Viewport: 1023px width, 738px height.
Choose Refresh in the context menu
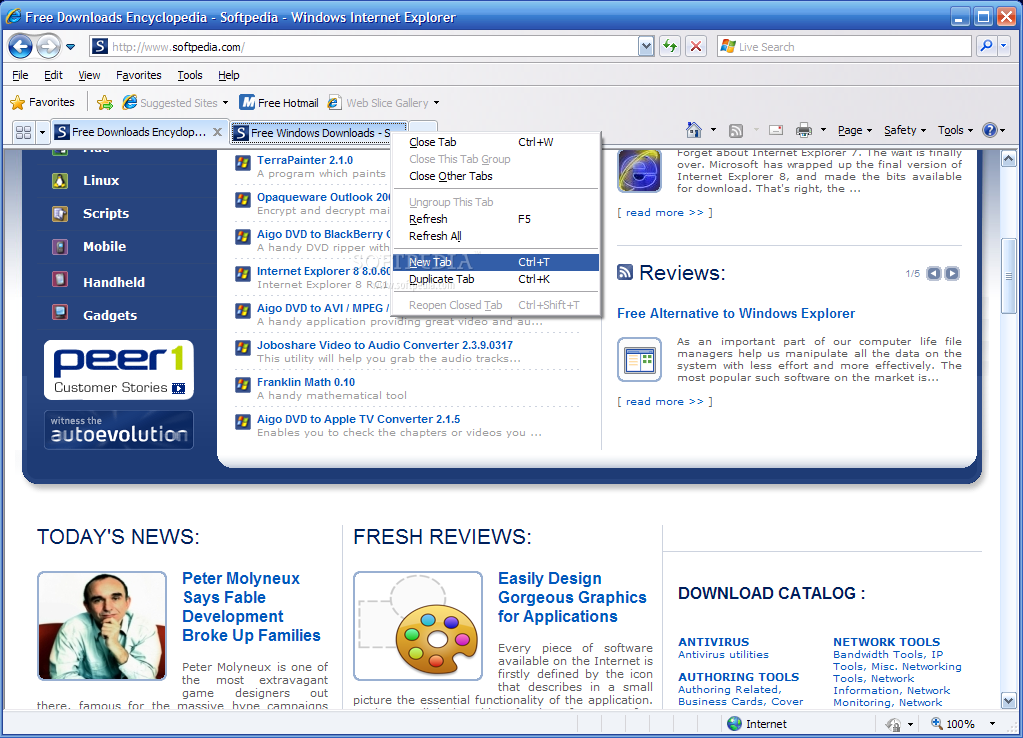point(496,219)
